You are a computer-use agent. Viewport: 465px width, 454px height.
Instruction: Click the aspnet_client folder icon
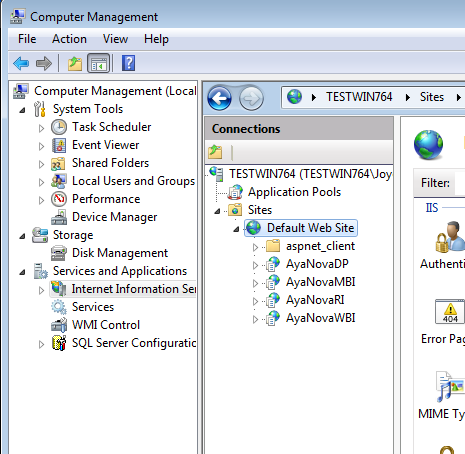coord(273,246)
